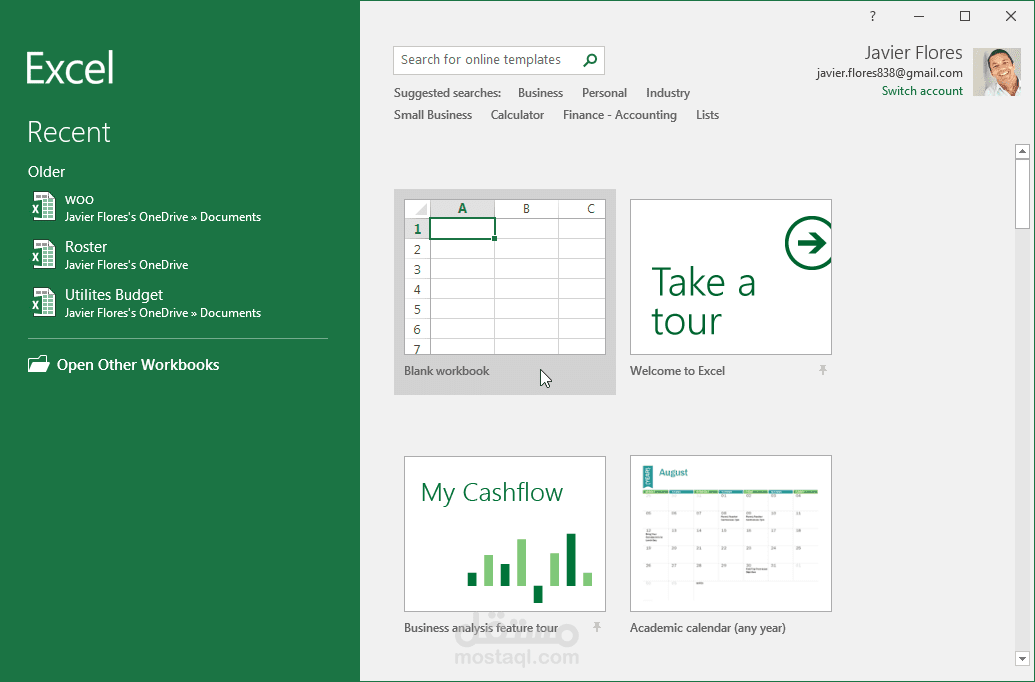This screenshot has height=682, width=1035.
Task: Search suggested category Business
Action: (x=540, y=93)
